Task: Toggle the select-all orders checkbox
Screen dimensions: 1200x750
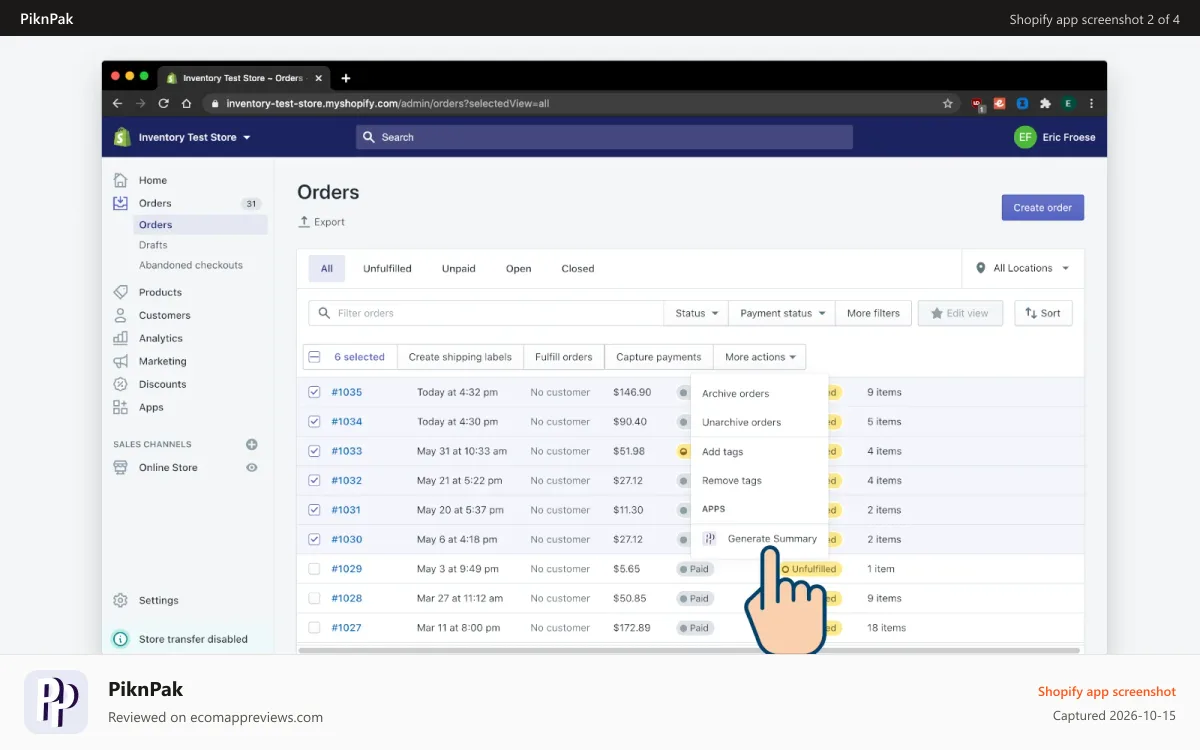Action: 314,357
